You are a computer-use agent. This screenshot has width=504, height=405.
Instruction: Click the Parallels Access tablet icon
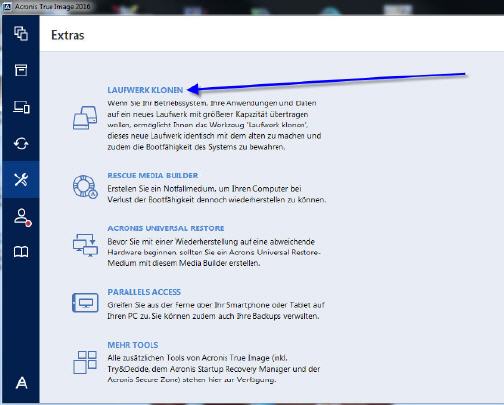pyautogui.click(x=85, y=303)
